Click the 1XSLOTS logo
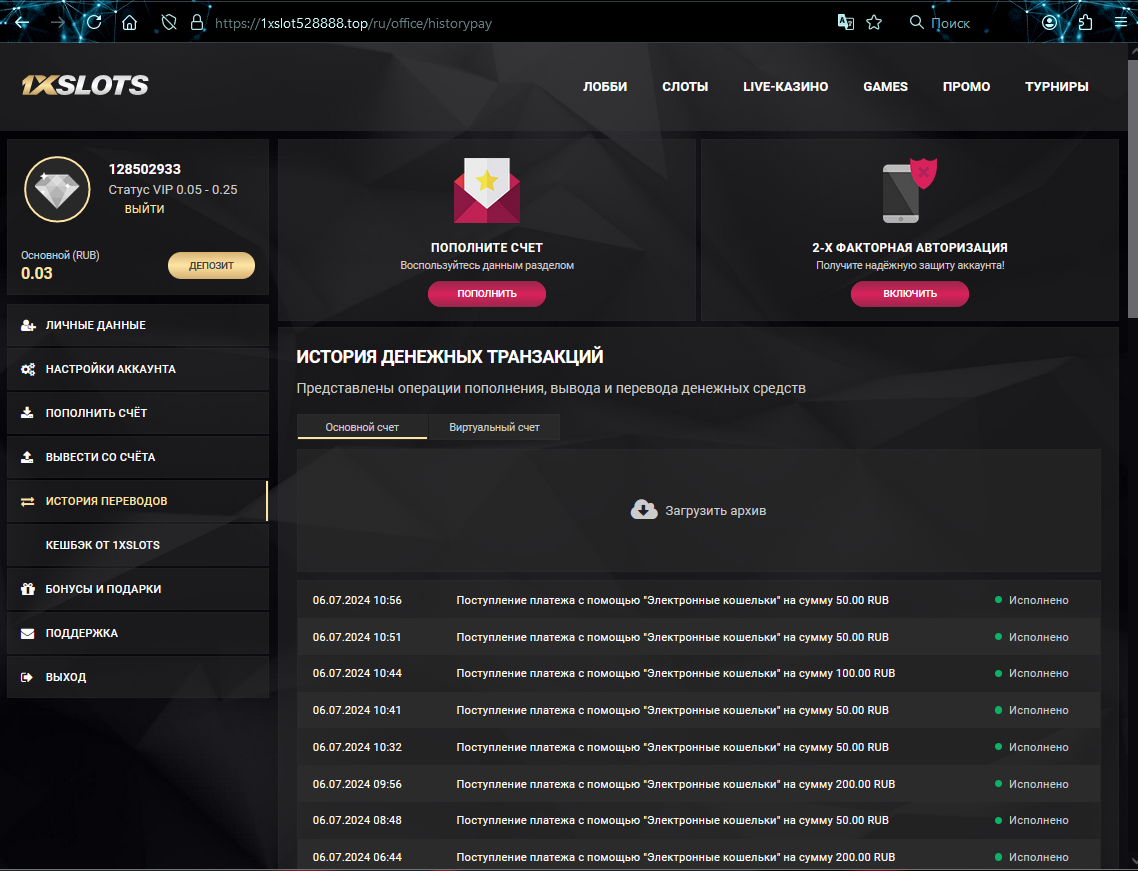Image resolution: width=1138 pixels, height=871 pixels. tap(85, 85)
